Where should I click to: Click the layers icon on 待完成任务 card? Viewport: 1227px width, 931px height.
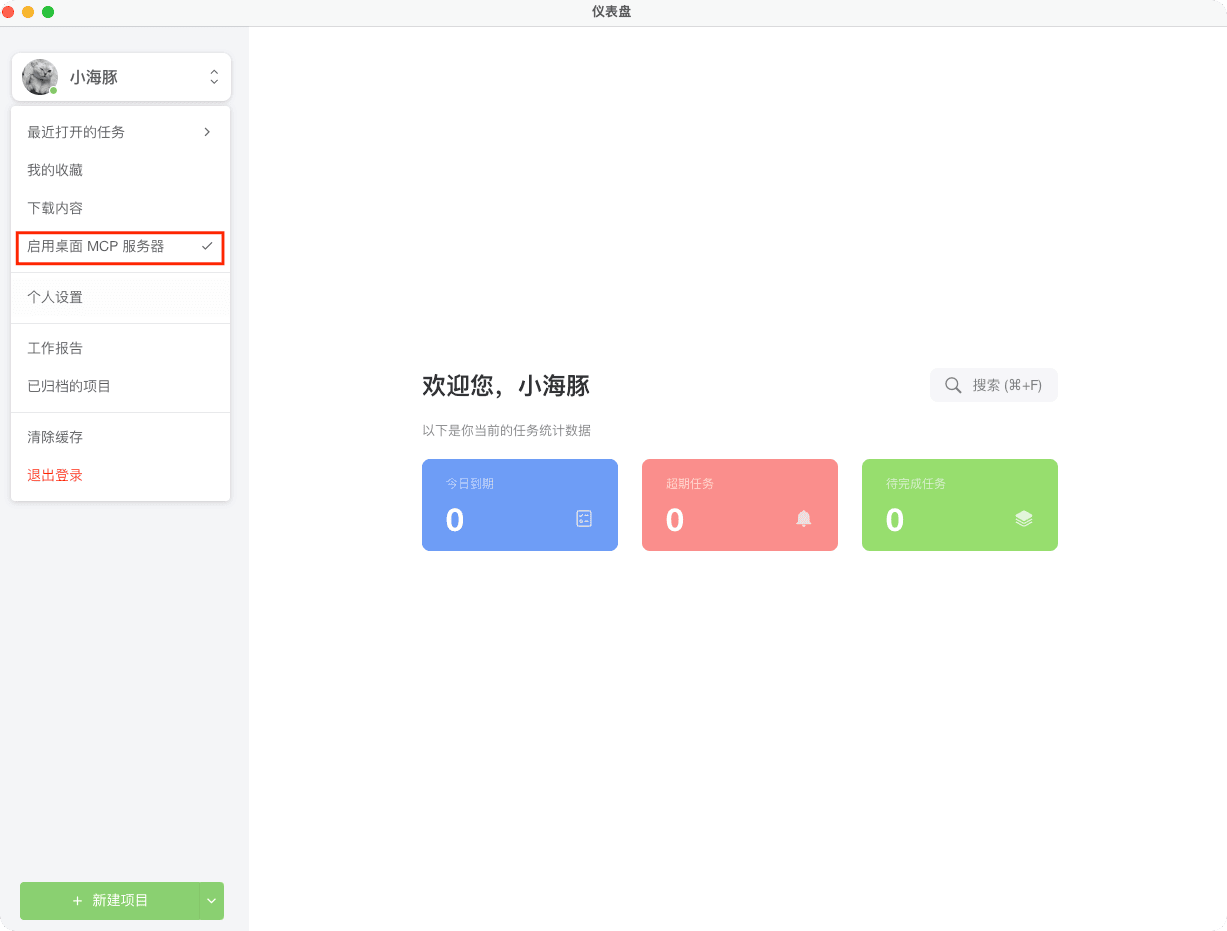point(1023,518)
